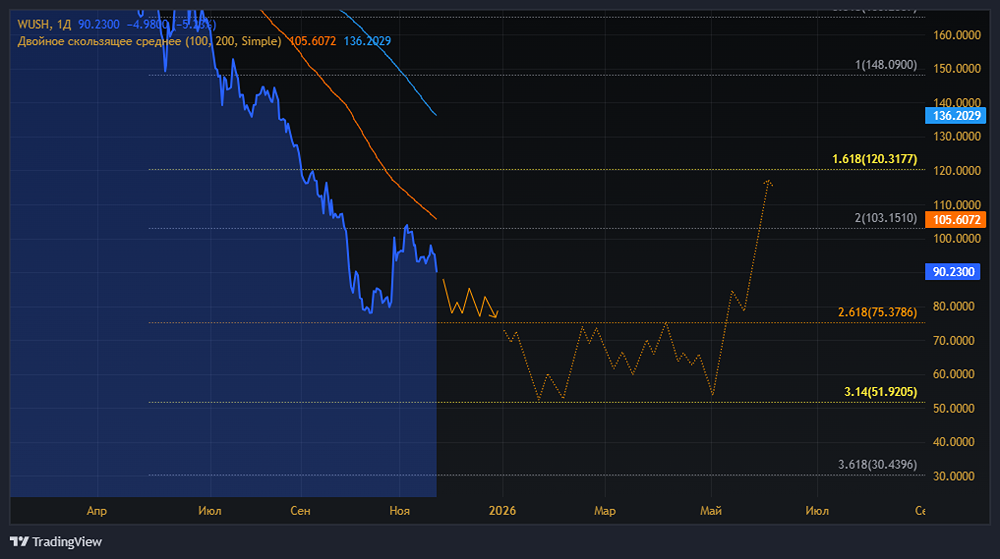This screenshot has width=1000, height=559.
Task: Click the Сен label on time axis
Action: (x=300, y=511)
